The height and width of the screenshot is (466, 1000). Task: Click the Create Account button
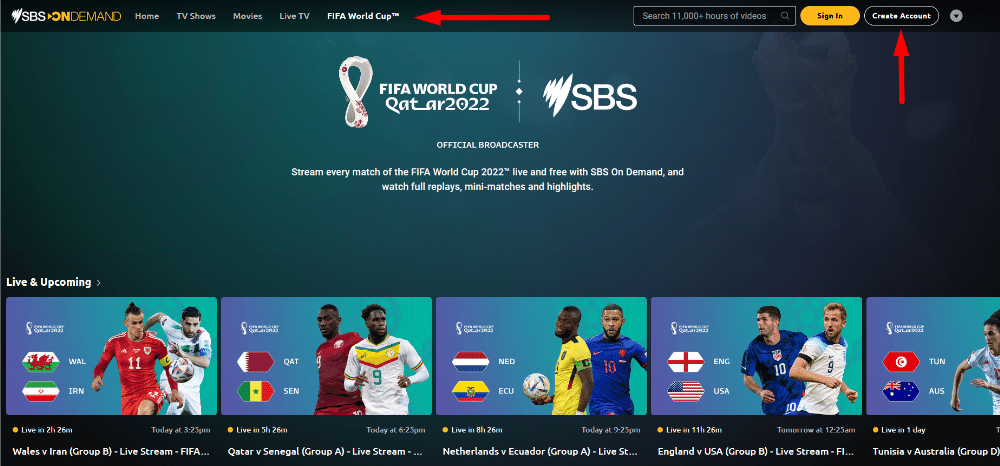pos(901,16)
